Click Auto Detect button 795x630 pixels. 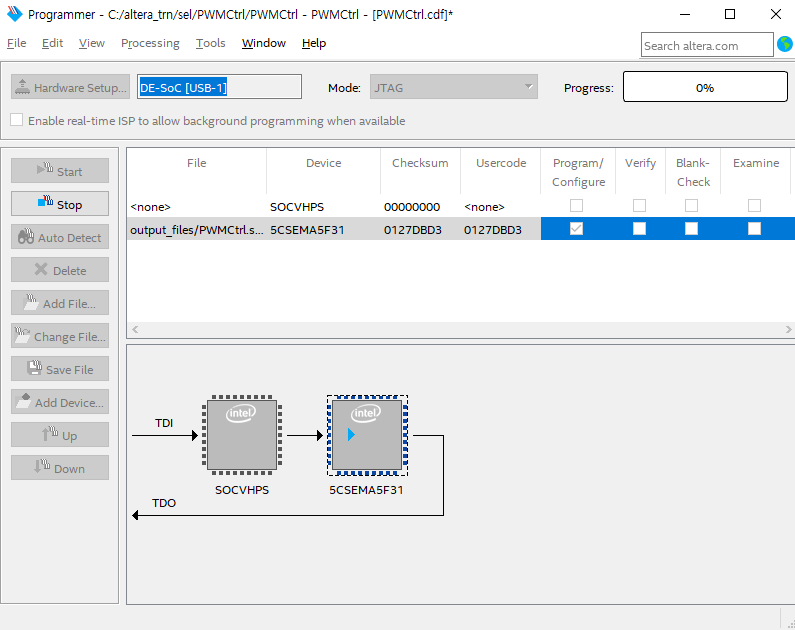tap(60, 237)
